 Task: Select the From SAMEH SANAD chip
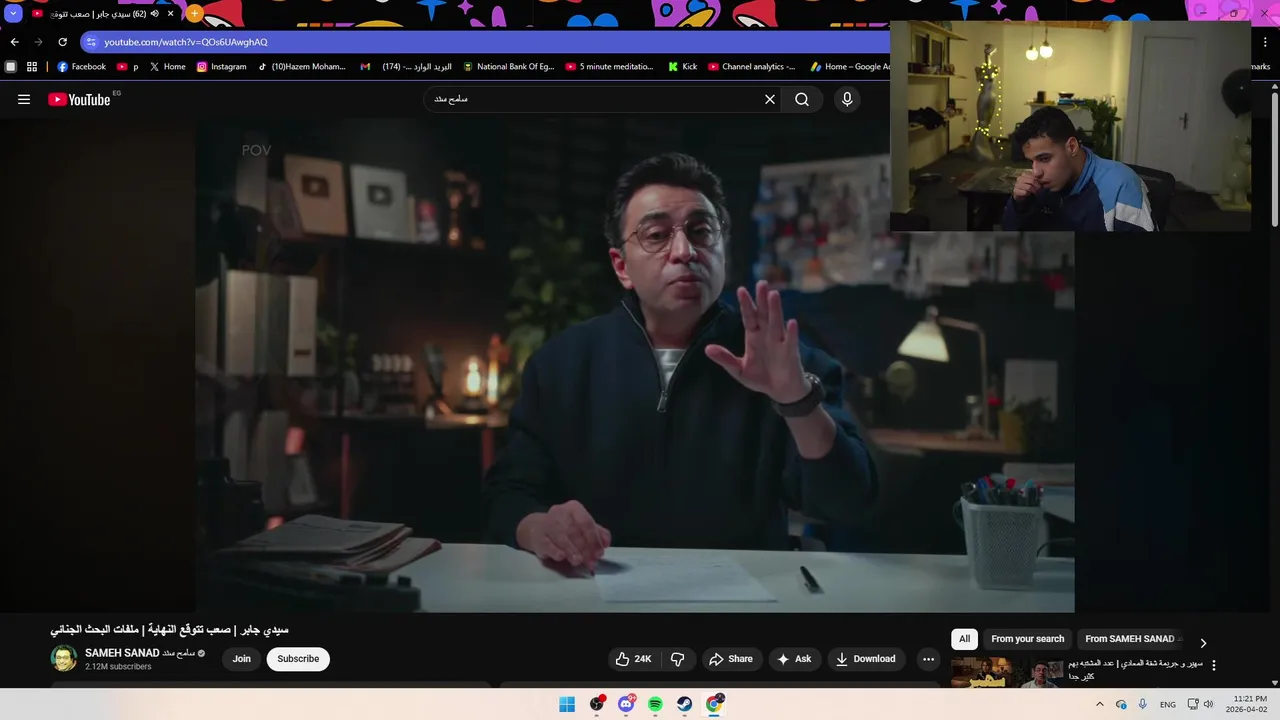(1130, 639)
